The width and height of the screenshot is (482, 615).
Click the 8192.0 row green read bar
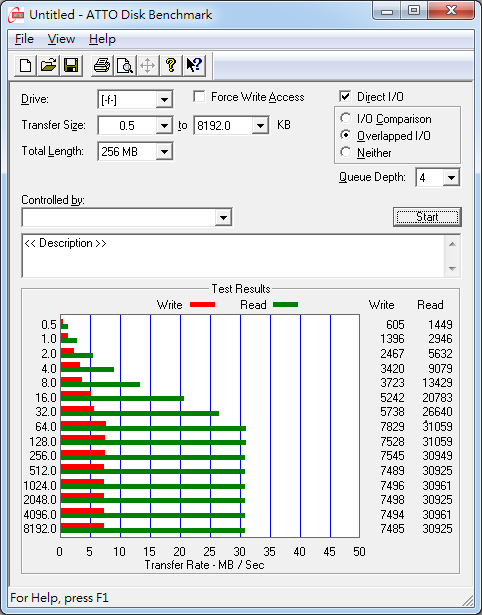coord(153,531)
